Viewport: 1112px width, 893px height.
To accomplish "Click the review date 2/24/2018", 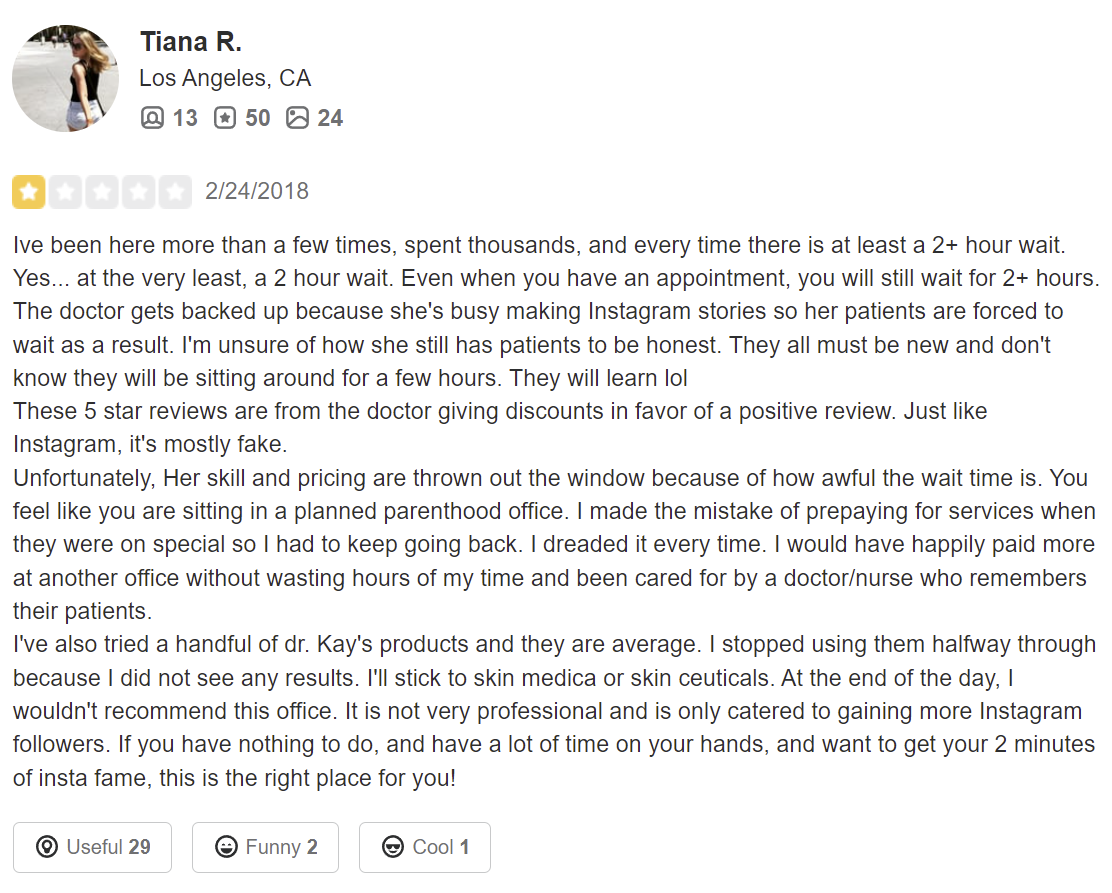I will coord(257,191).
